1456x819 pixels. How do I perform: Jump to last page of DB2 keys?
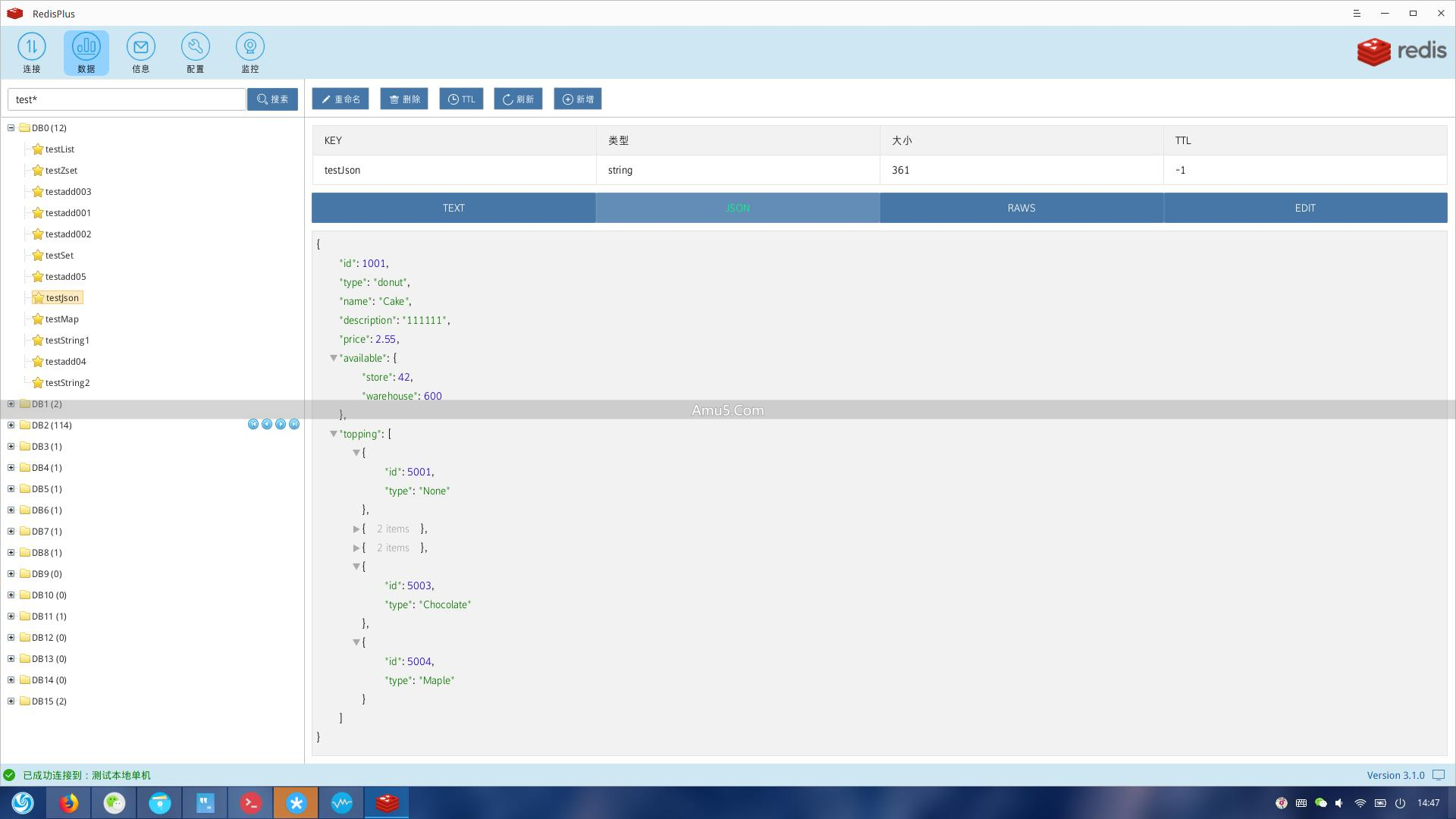click(x=294, y=425)
